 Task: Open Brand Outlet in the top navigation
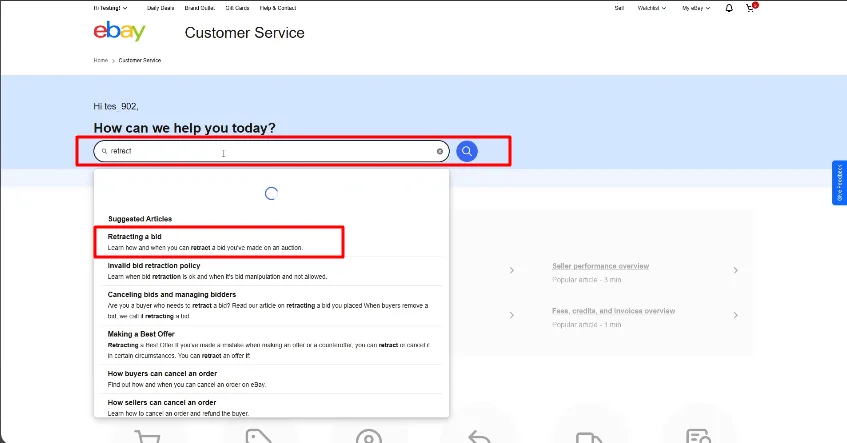199,8
